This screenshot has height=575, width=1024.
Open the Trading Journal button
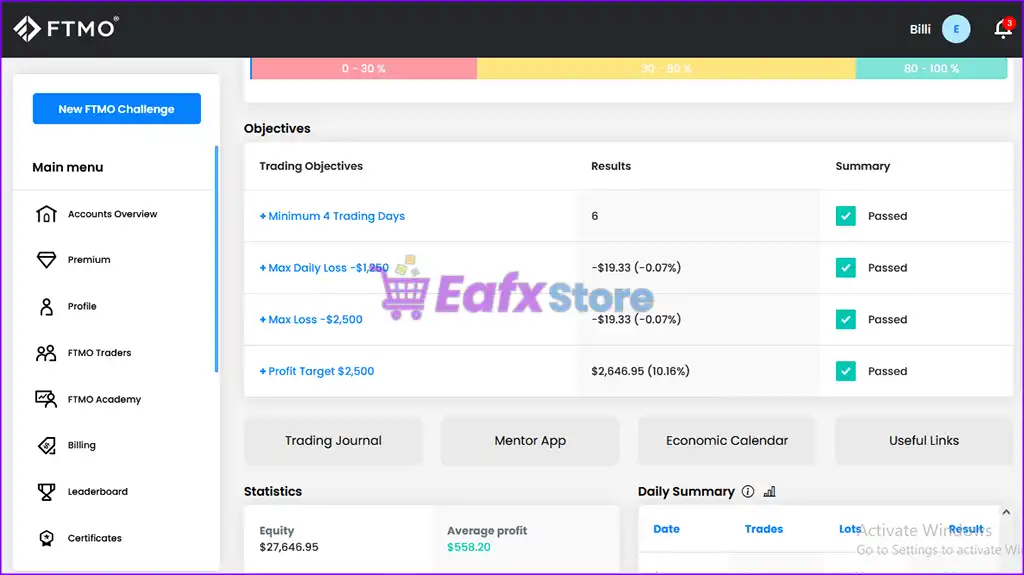pos(333,440)
